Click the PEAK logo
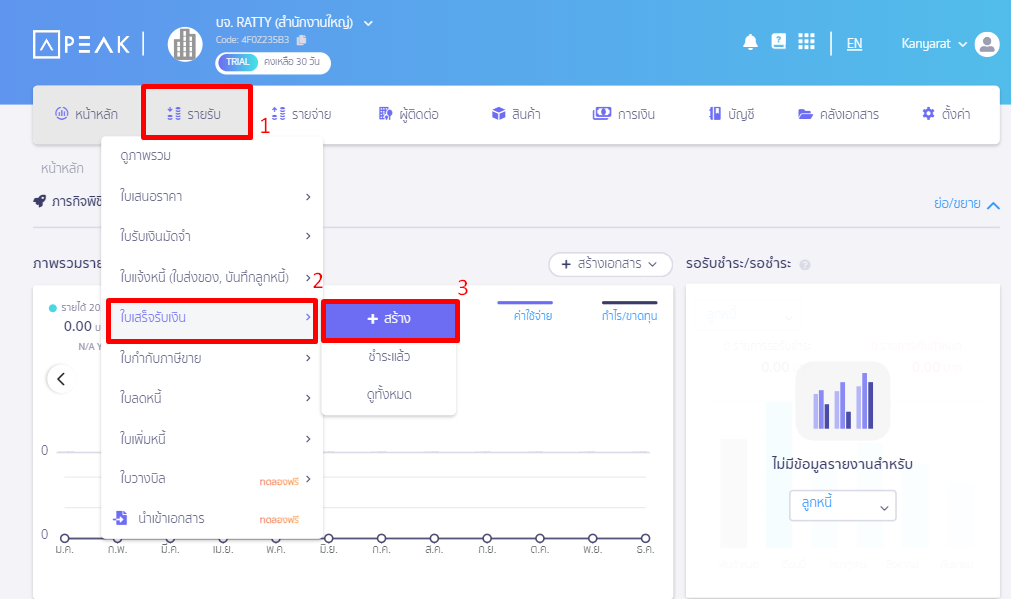1011x599 pixels. click(80, 44)
